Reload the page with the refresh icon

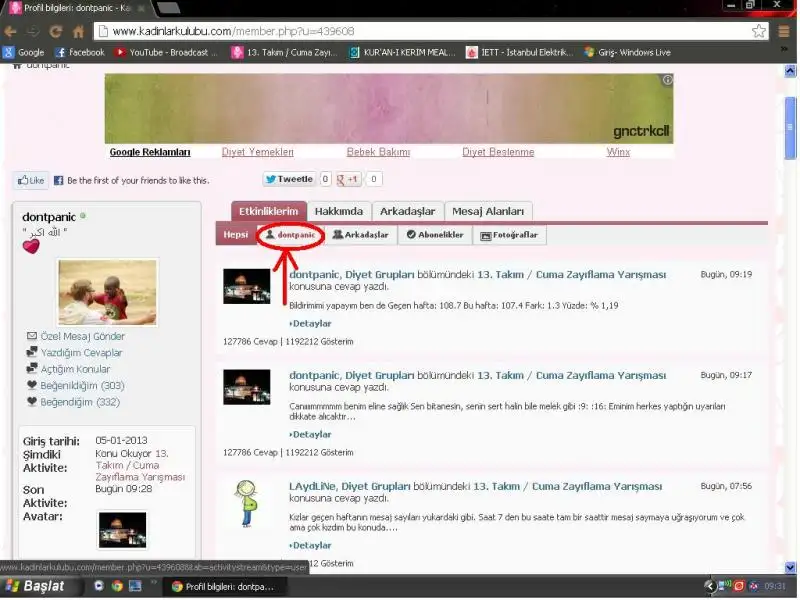coord(56,32)
